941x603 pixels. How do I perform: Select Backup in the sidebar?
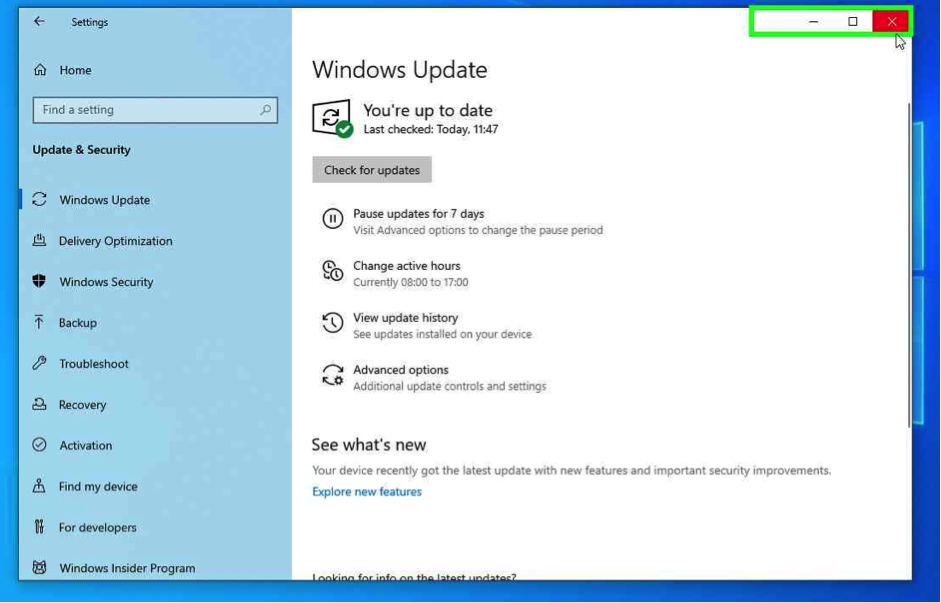pos(77,323)
